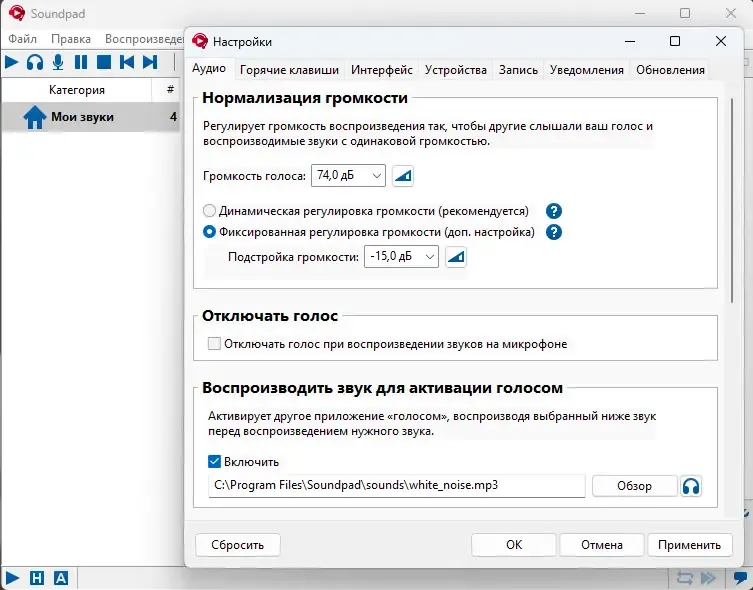Viewport: 753px width, 590px height.
Task: Open help for Фиксированная регулировка громкости
Action: [553, 232]
